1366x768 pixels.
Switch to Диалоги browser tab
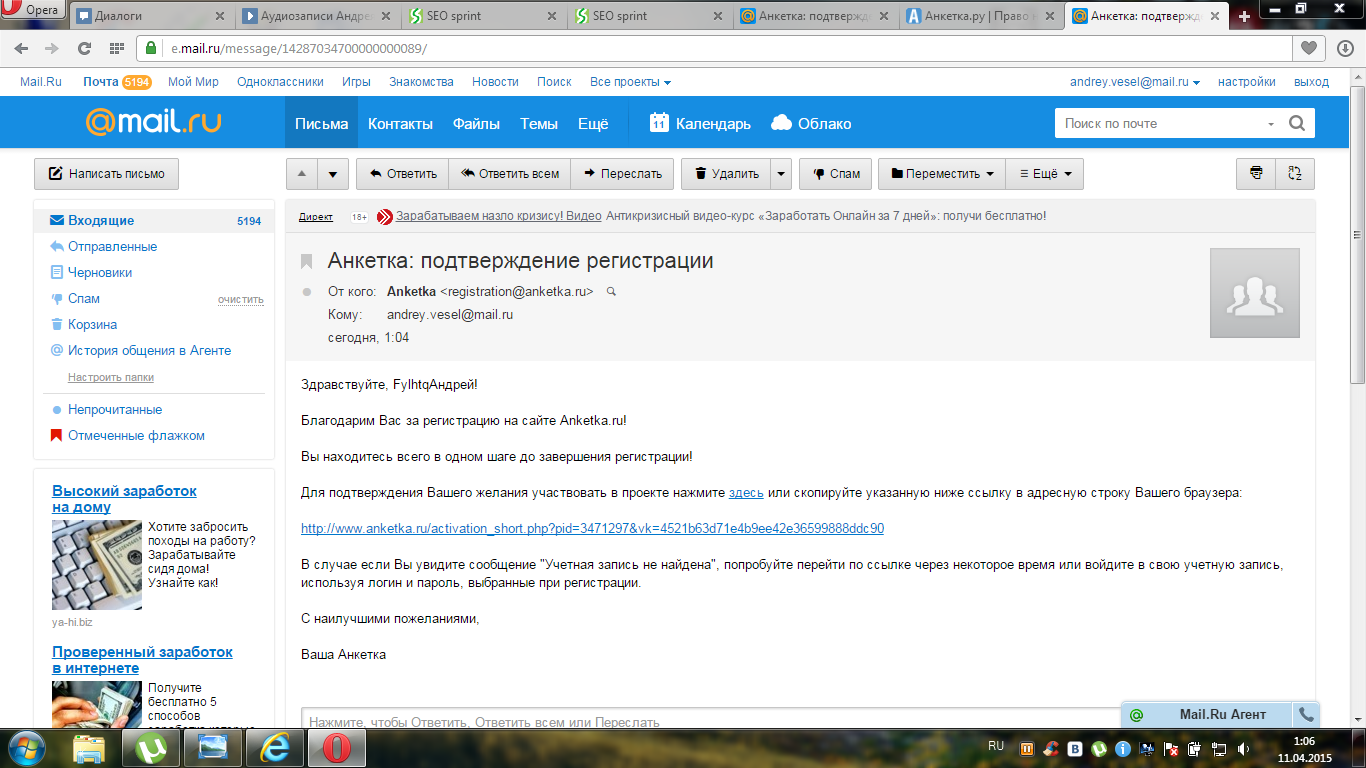150,16
